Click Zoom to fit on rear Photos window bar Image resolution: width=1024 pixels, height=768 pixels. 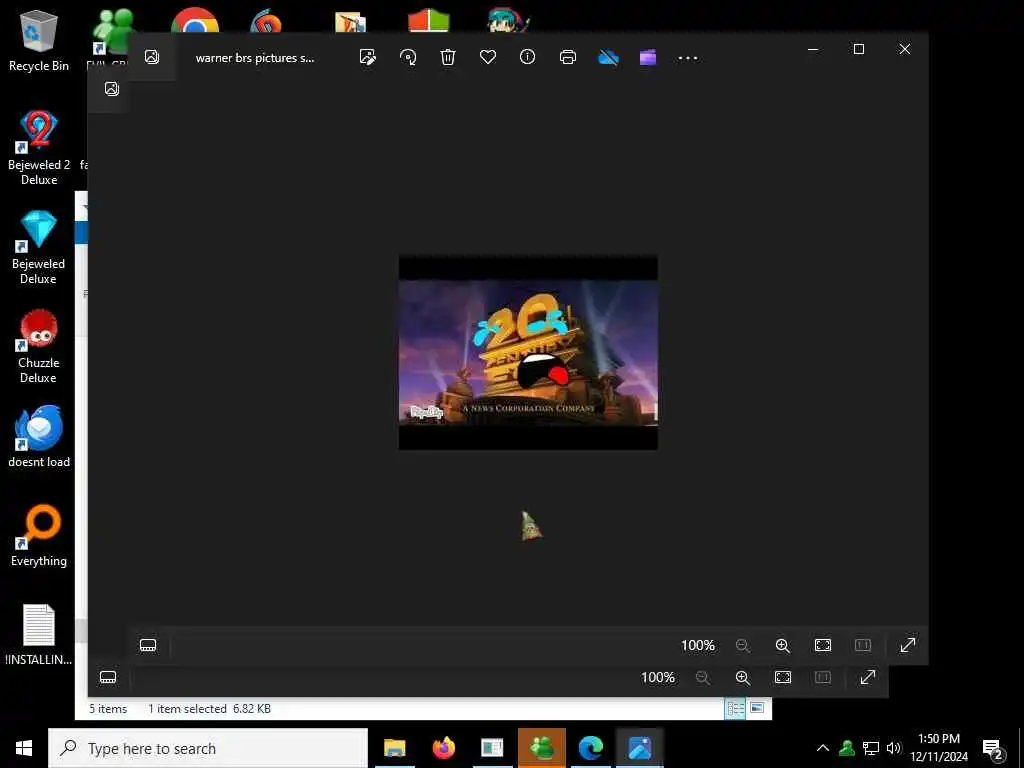point(783,678)
